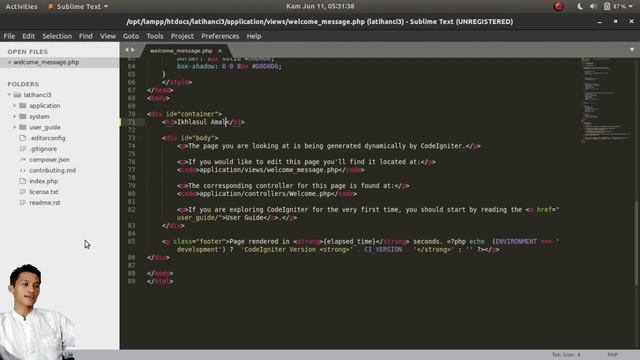Image resolution: width=640 pixels, height=360 pixels.
Task: Click the battery status icon
Action: [607, 7]
